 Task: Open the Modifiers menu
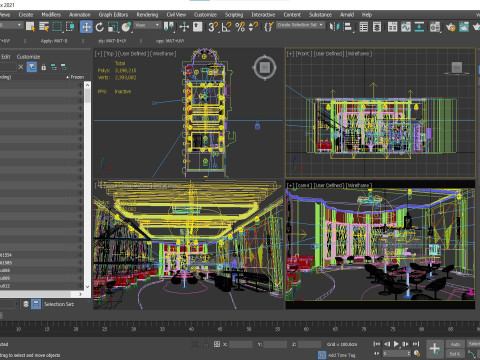tap(51, 15)
